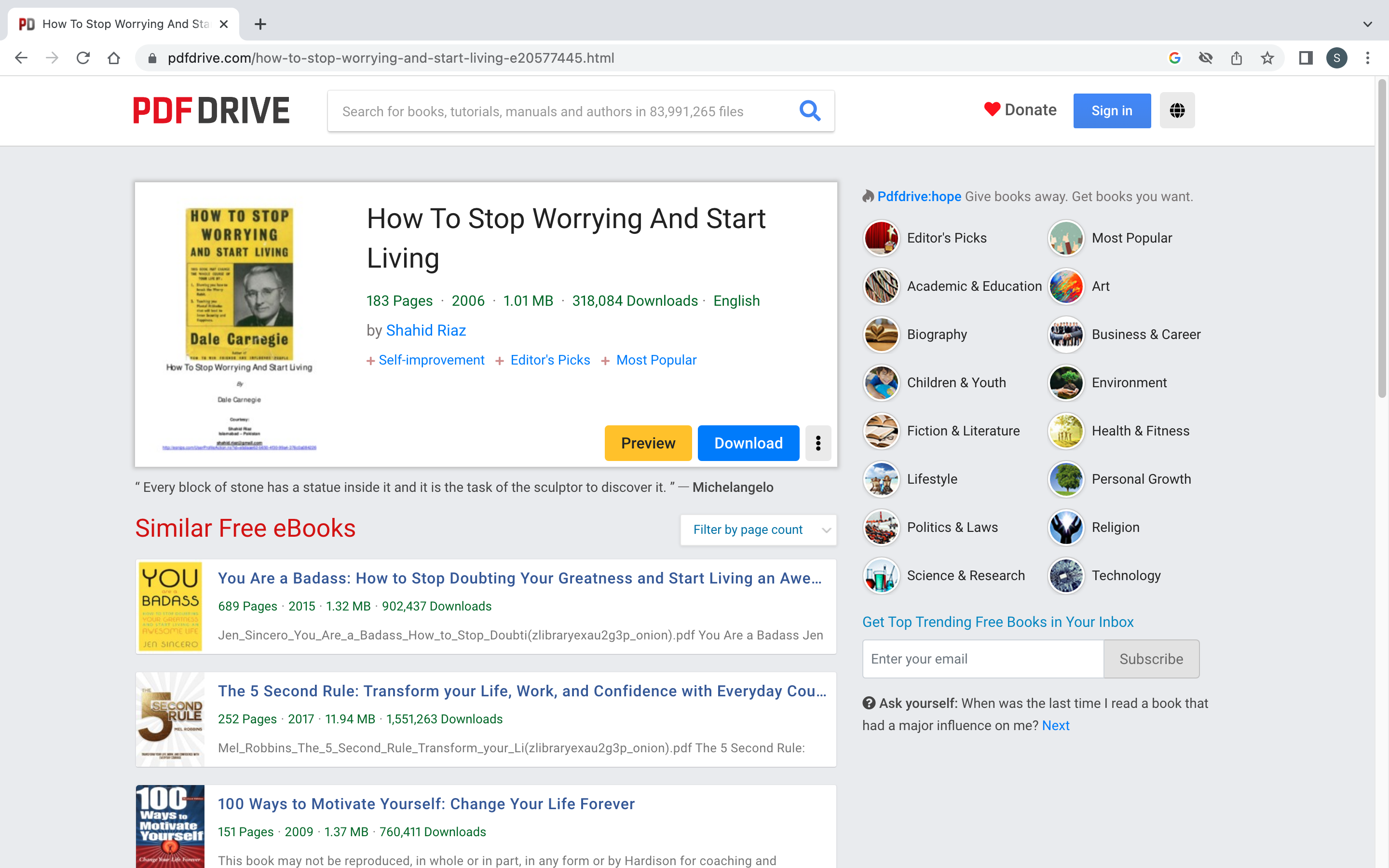Open the Biography category icon
1389x868 pixels.
881,335
